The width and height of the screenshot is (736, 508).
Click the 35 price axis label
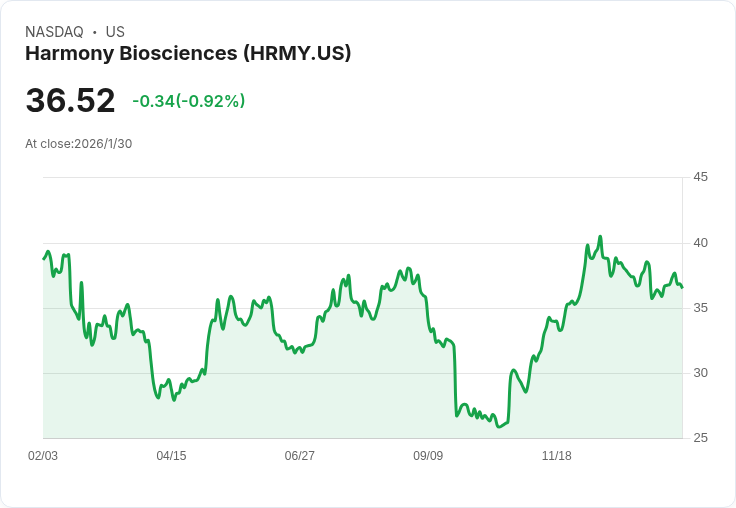[700, 308]
